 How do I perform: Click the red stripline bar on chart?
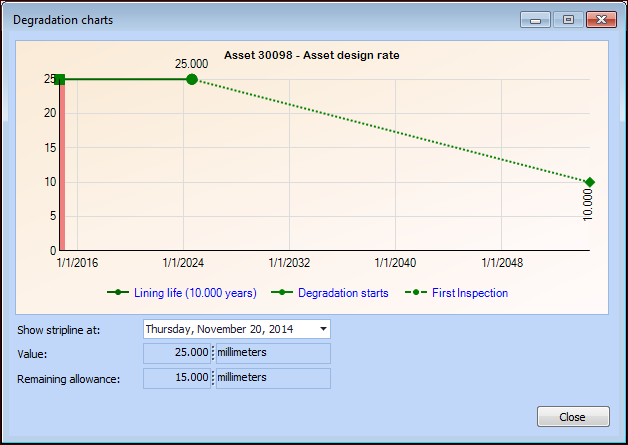point(61,170)
